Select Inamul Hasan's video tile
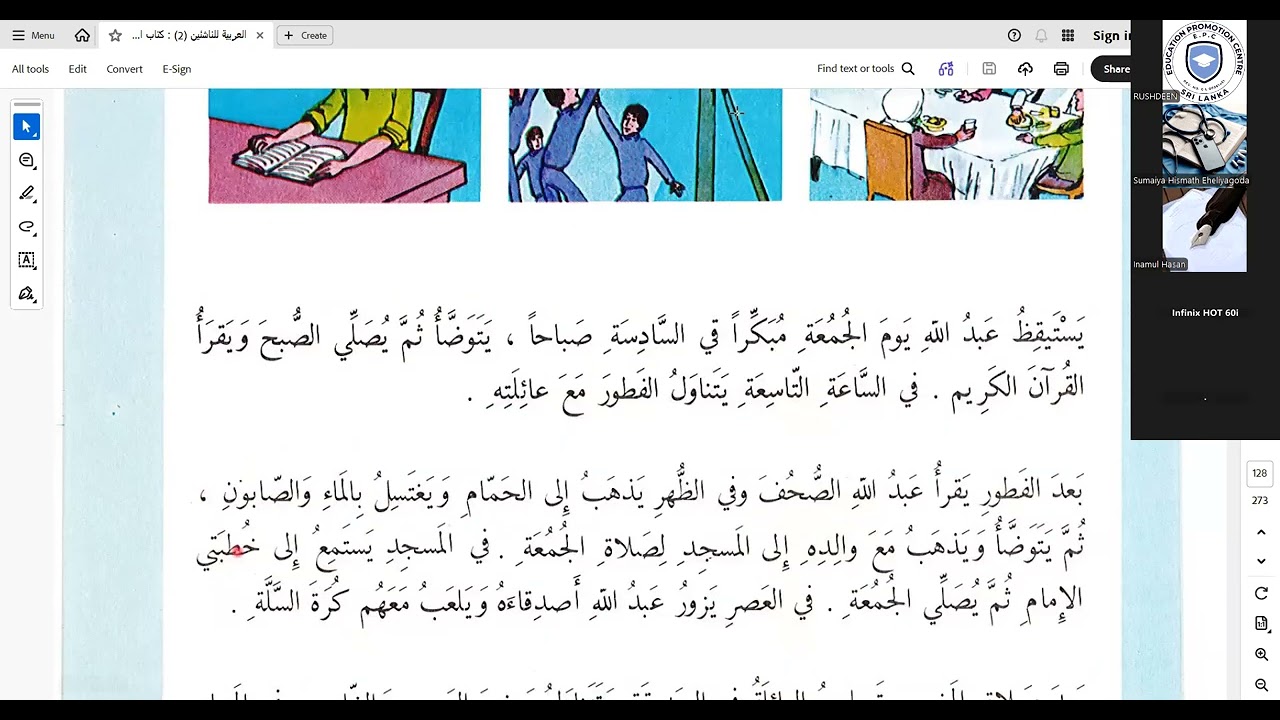The height and width of the screenshot is (720, 1280). click(x=1204, y=229)
